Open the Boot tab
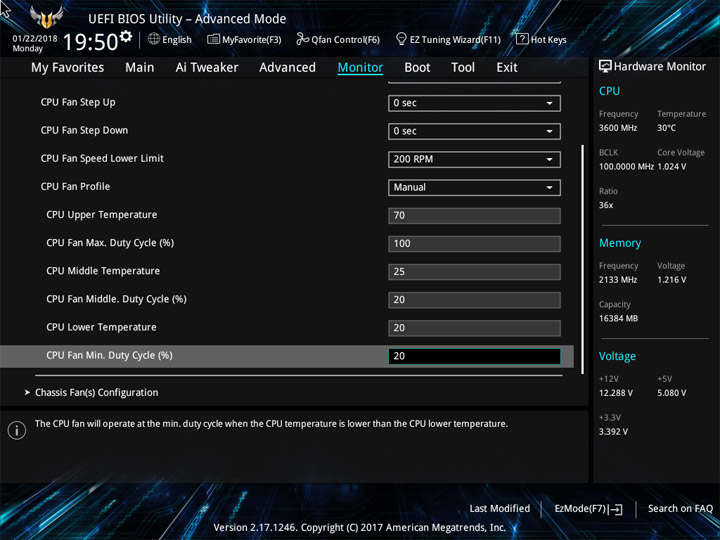 417,68
